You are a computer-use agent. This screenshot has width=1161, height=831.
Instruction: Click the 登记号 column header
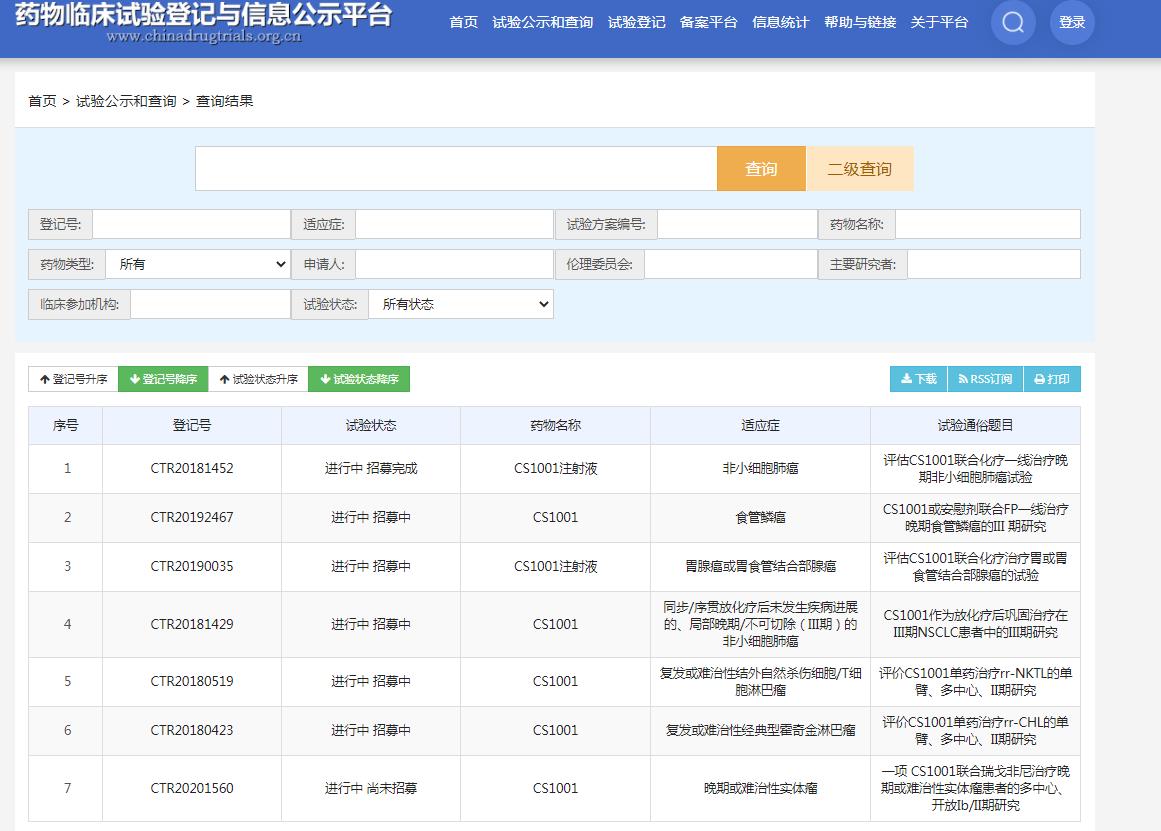tap(192, 425)
